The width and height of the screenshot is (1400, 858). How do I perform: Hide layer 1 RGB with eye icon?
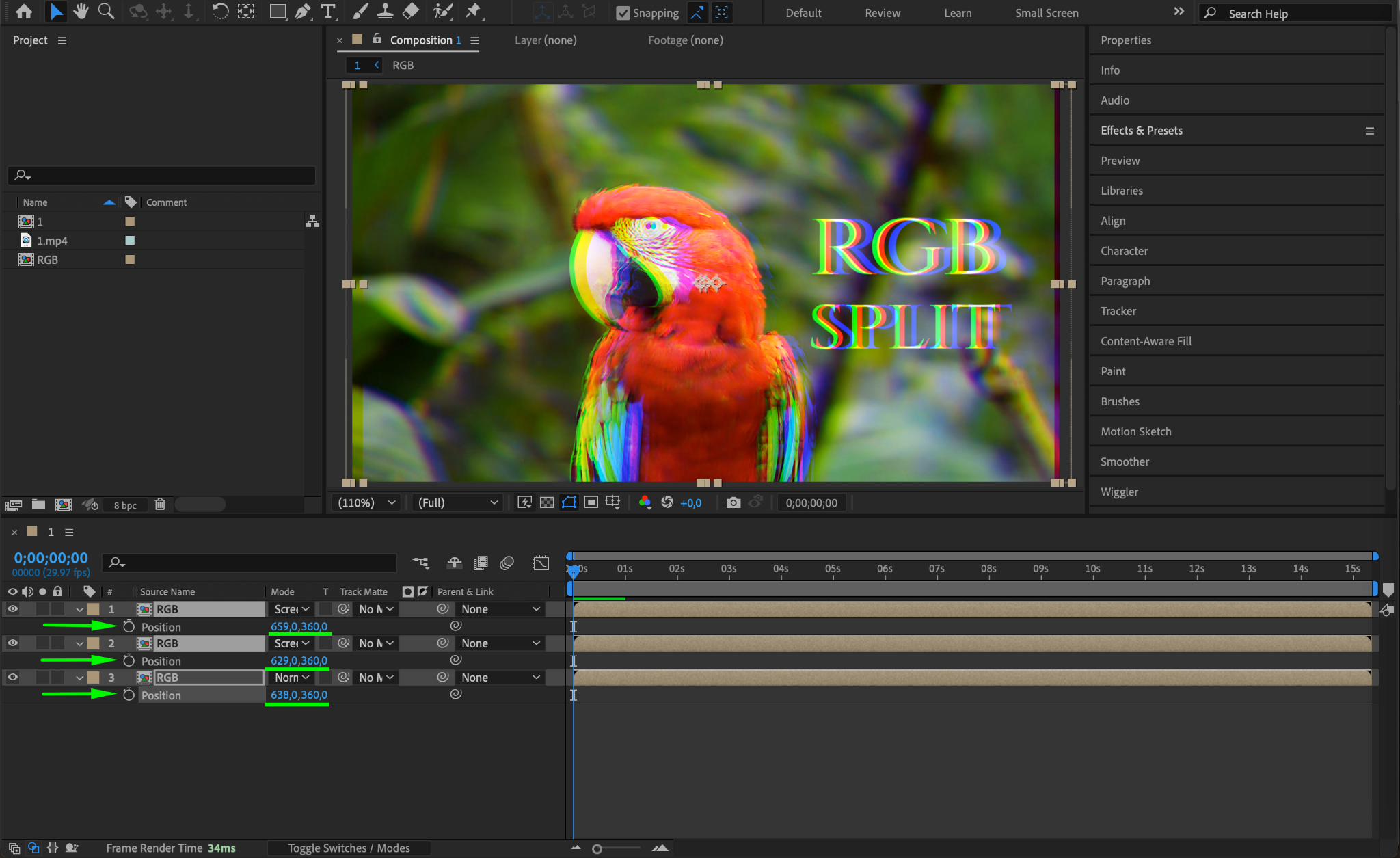click(x=12, y=608)
